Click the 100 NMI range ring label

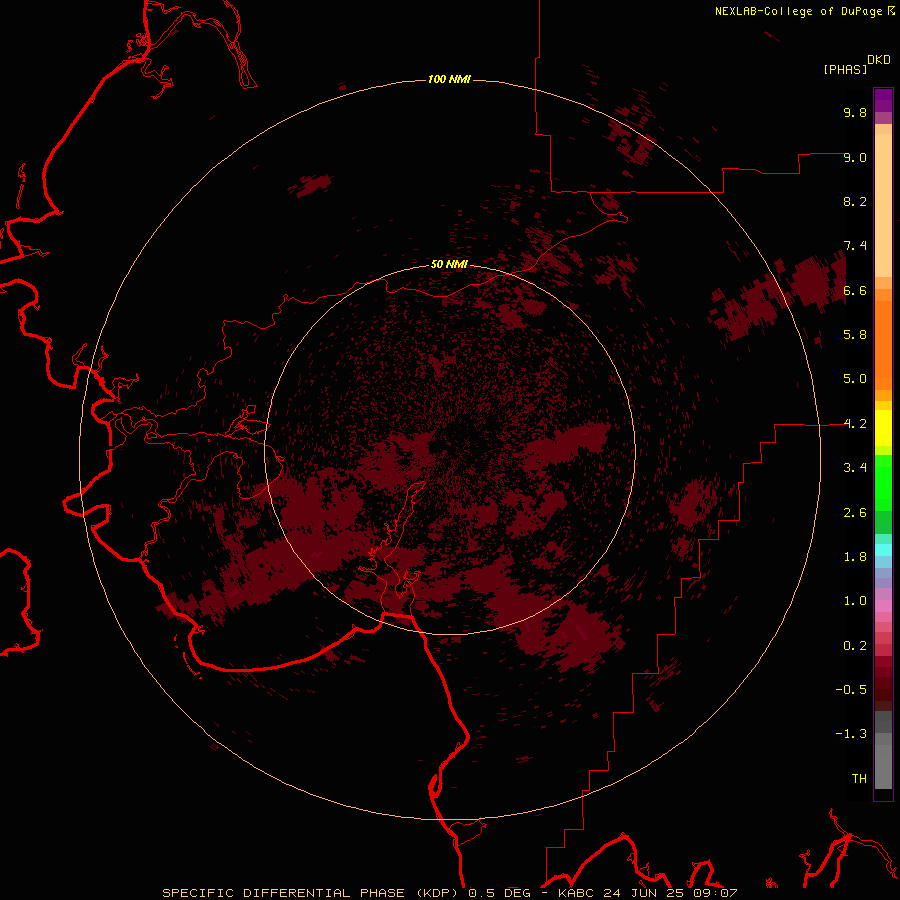tap(449, 79)
